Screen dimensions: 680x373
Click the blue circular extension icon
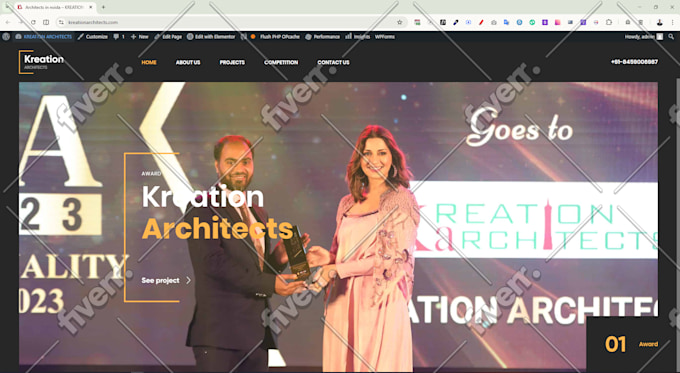tap(519, 22)
